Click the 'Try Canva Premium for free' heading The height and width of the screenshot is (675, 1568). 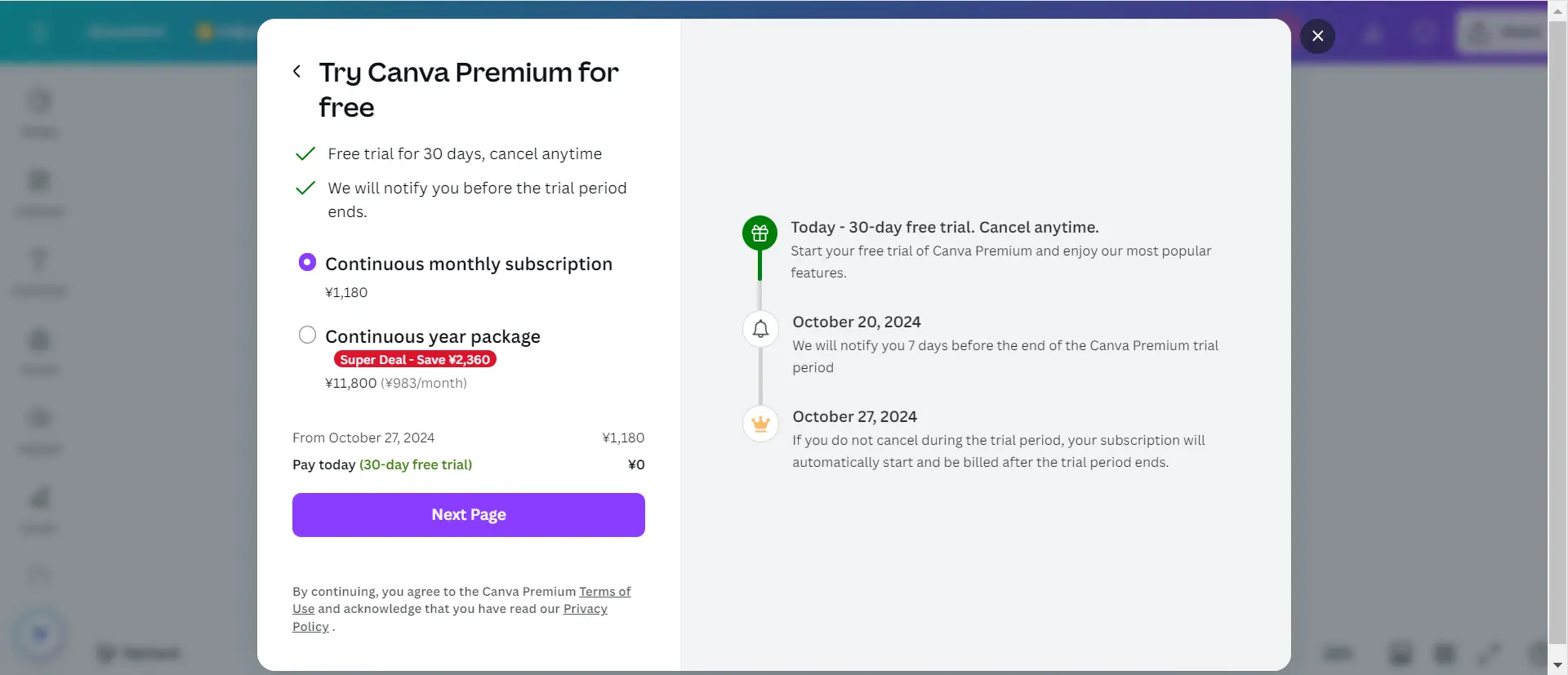pyautogui.click(x=469, y=90)
